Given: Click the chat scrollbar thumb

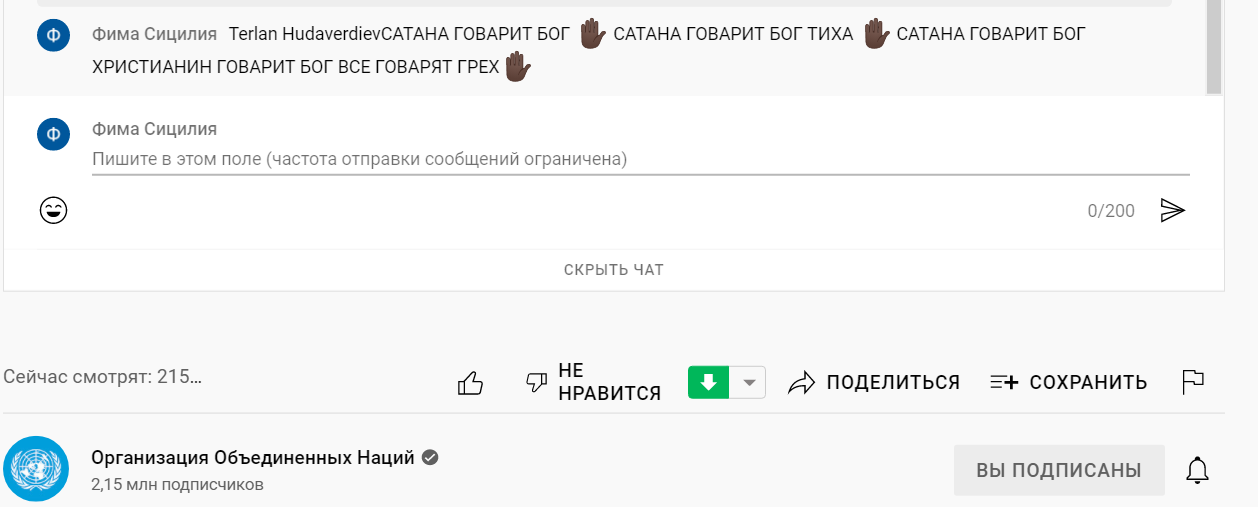Looking at the screenshot, I should tap(1213, 45).
